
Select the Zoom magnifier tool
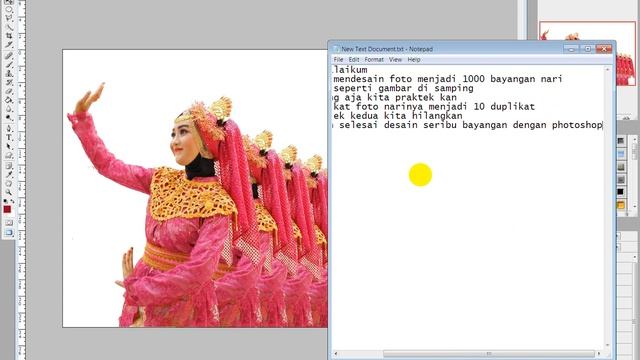[9, 192]
